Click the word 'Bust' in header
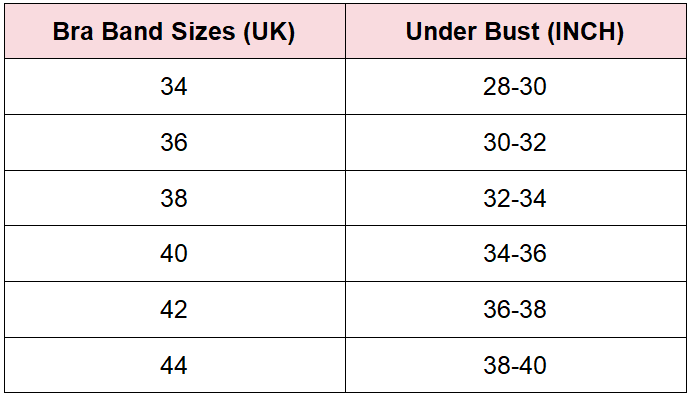This screenshot has height=397, width=692. (512, 31)
